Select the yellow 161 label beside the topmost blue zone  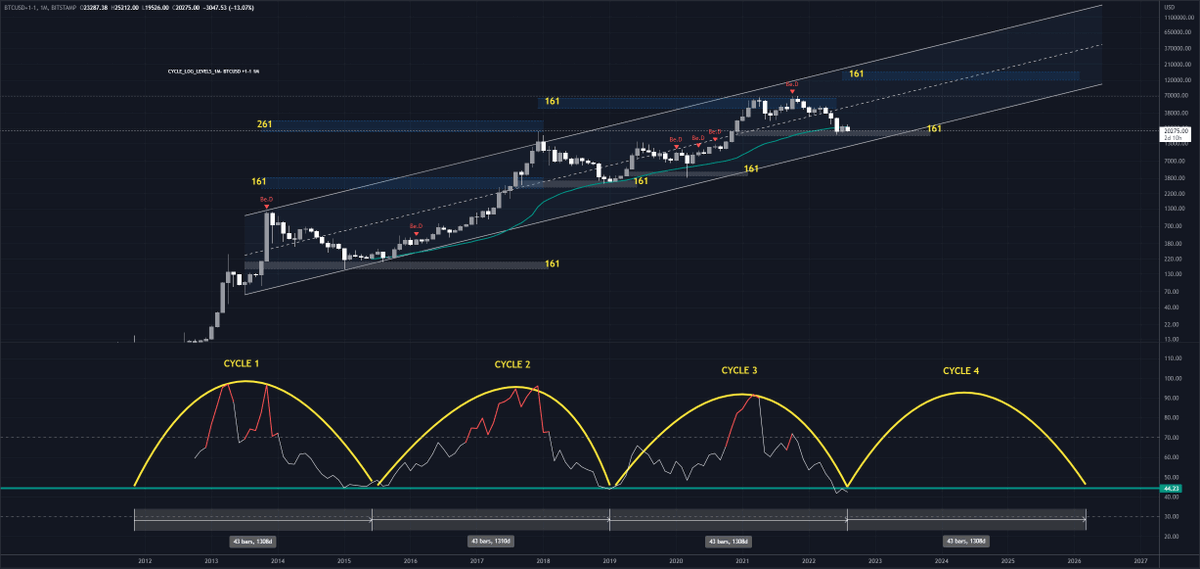[x=857, y=74]
